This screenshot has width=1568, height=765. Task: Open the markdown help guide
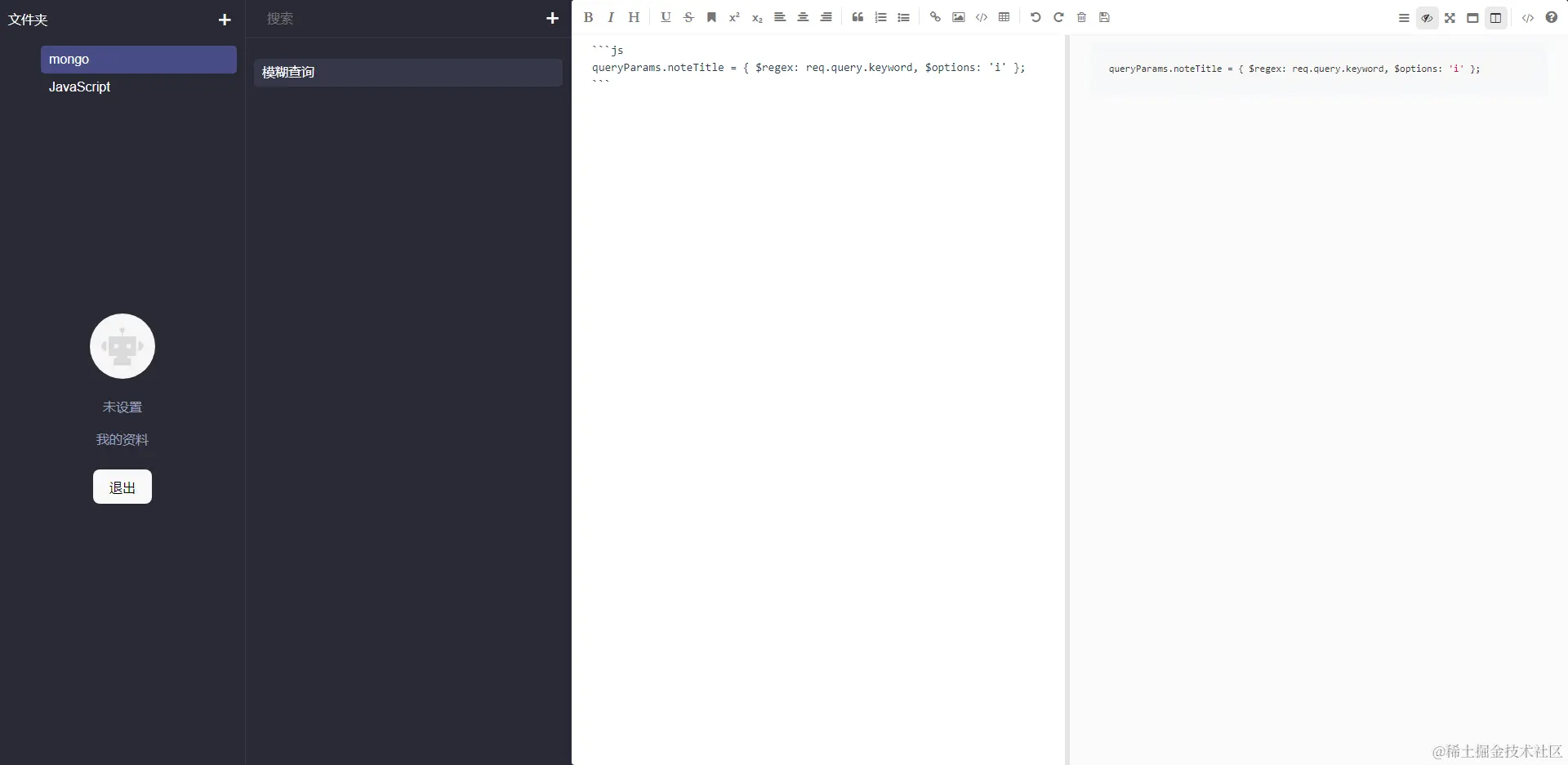pos(1551,18)
